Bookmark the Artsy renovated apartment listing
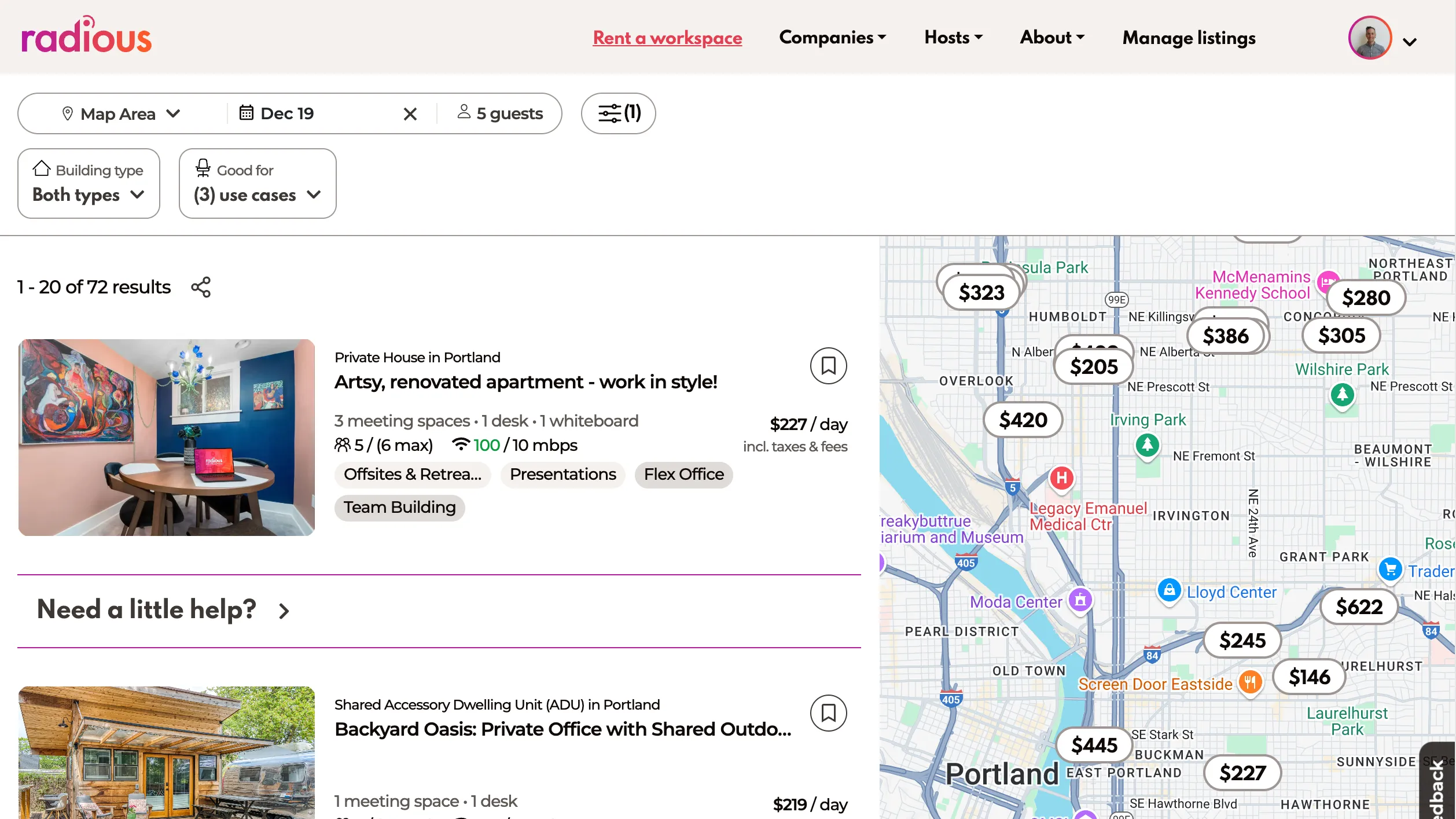 (828, 366)
